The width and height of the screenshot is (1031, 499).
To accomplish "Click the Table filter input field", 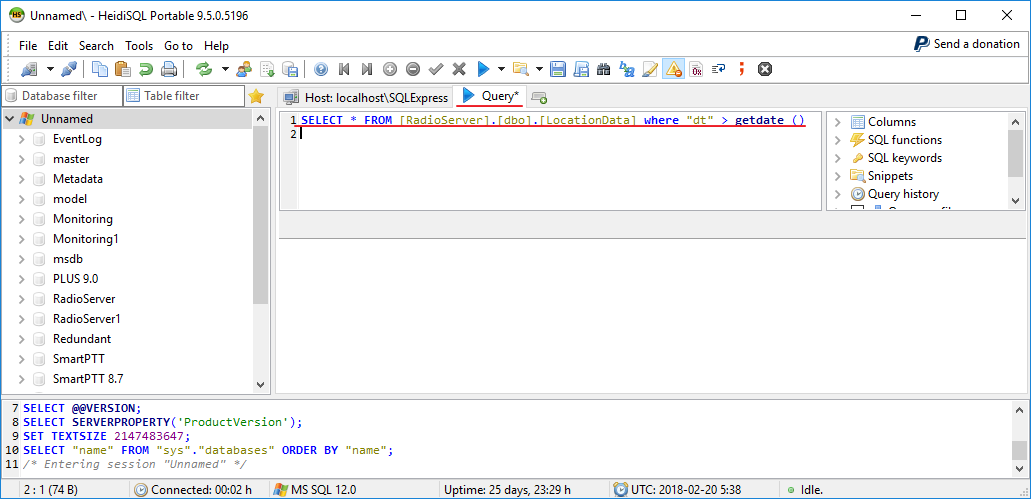I will (184, 96).
